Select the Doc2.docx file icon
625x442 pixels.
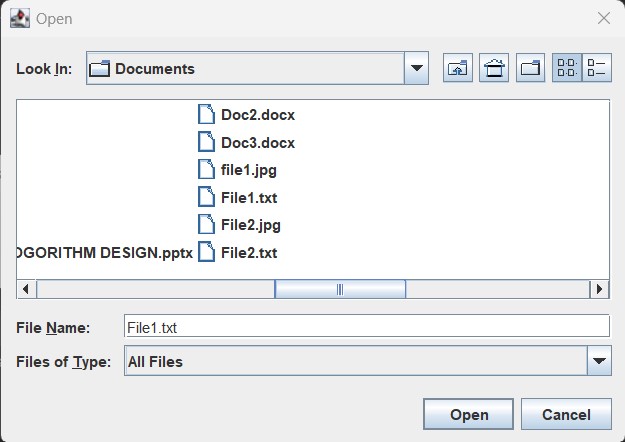[206, 114]
